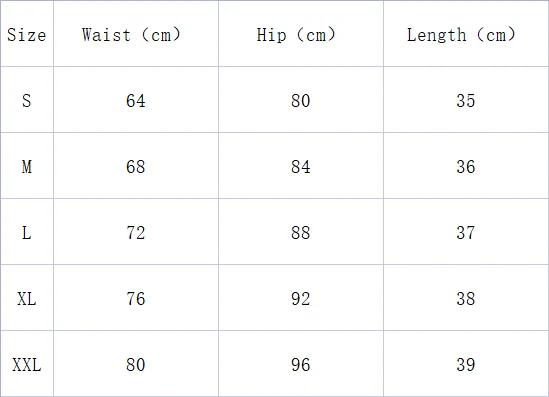This screenshot has height=397, width=549.
Task: Select hip value 96 in XXL row
Action: coord(301,365)
